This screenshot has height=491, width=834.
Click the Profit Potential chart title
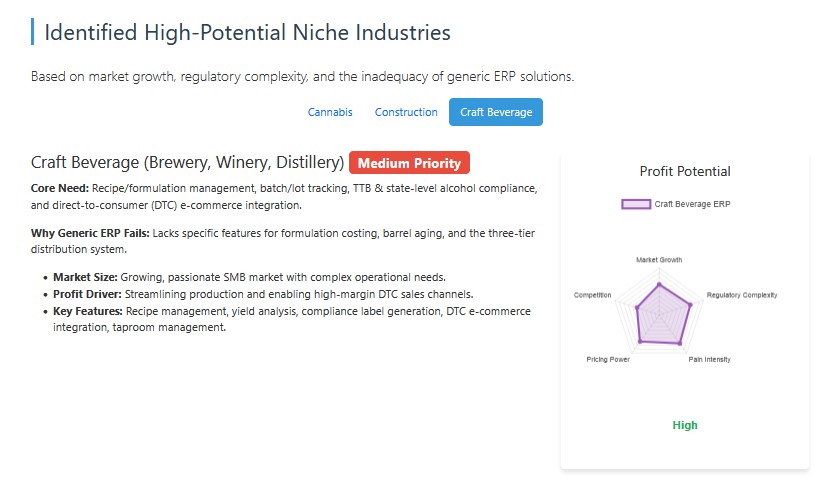coord(685,171)
